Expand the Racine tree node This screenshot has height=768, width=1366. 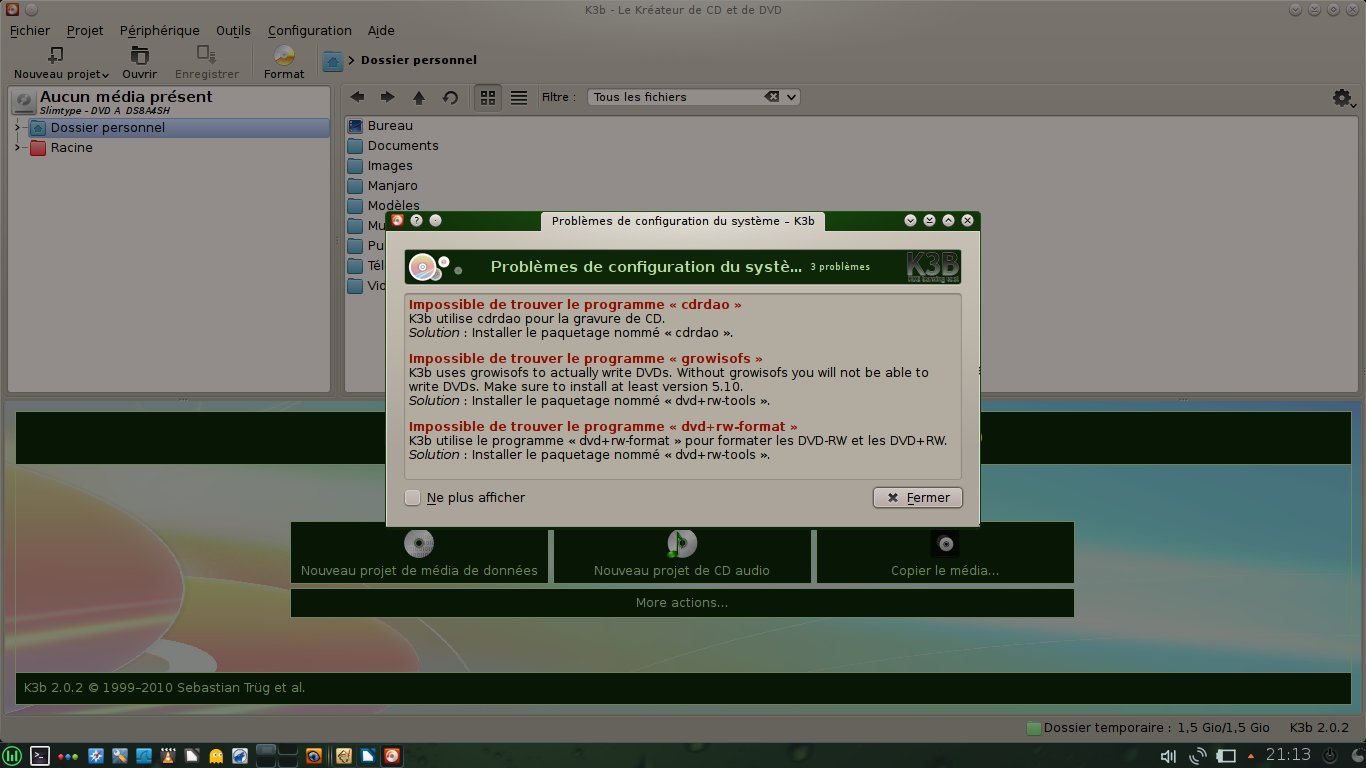[x=17, y=147]
